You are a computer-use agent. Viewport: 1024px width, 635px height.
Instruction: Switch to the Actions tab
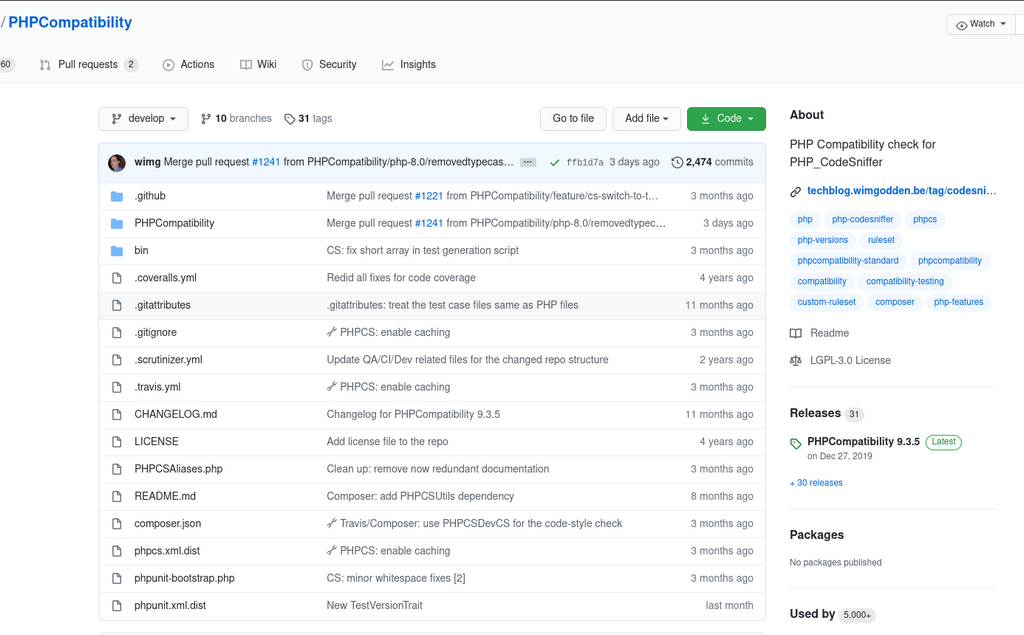(x=189, y=65)
